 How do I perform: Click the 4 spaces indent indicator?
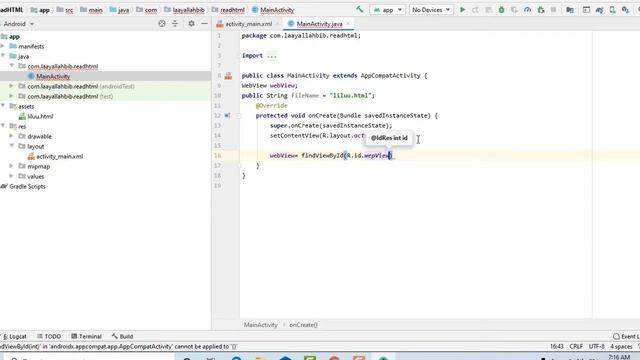(x=621, y=346)
